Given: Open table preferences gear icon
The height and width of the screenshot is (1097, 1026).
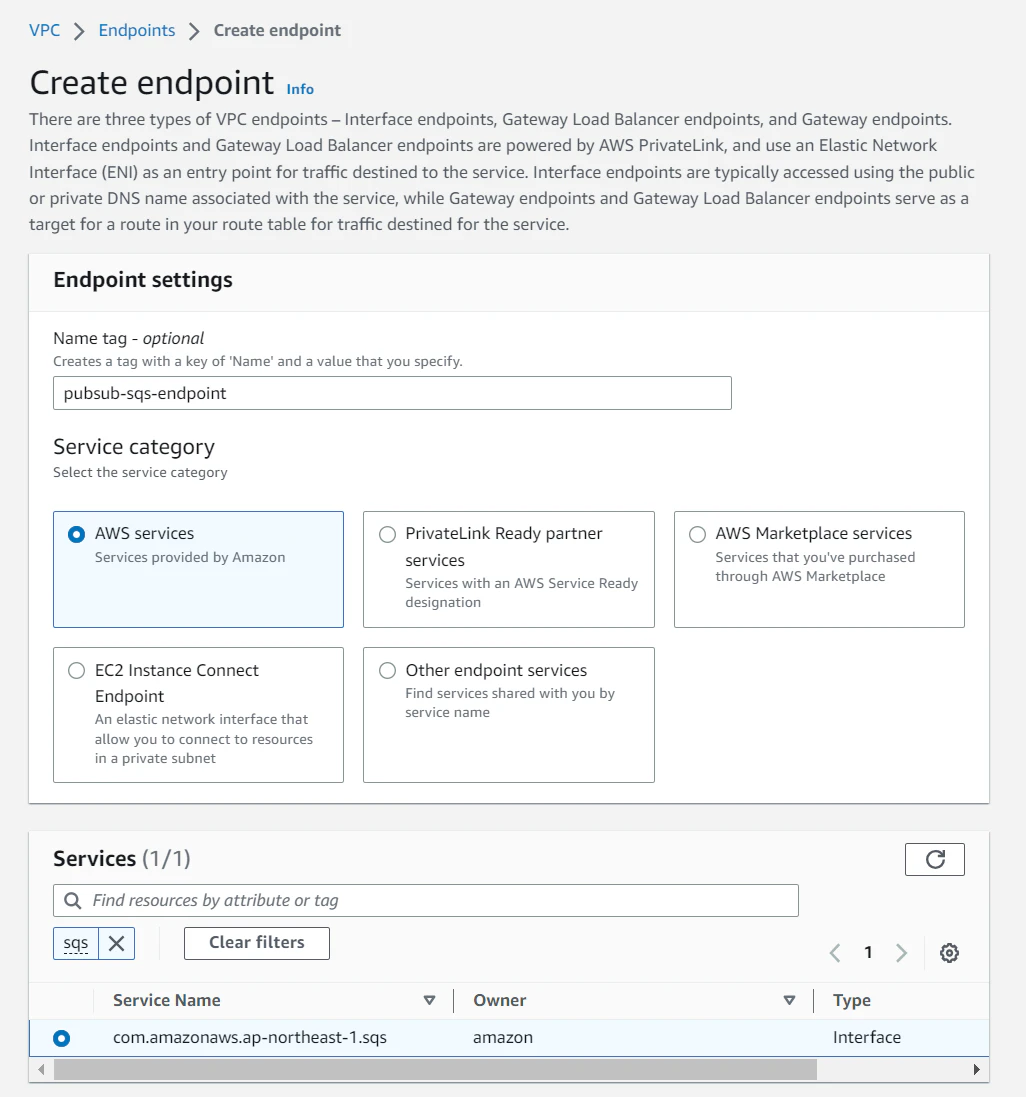Looking at the screenshot, I should [949, 952].
